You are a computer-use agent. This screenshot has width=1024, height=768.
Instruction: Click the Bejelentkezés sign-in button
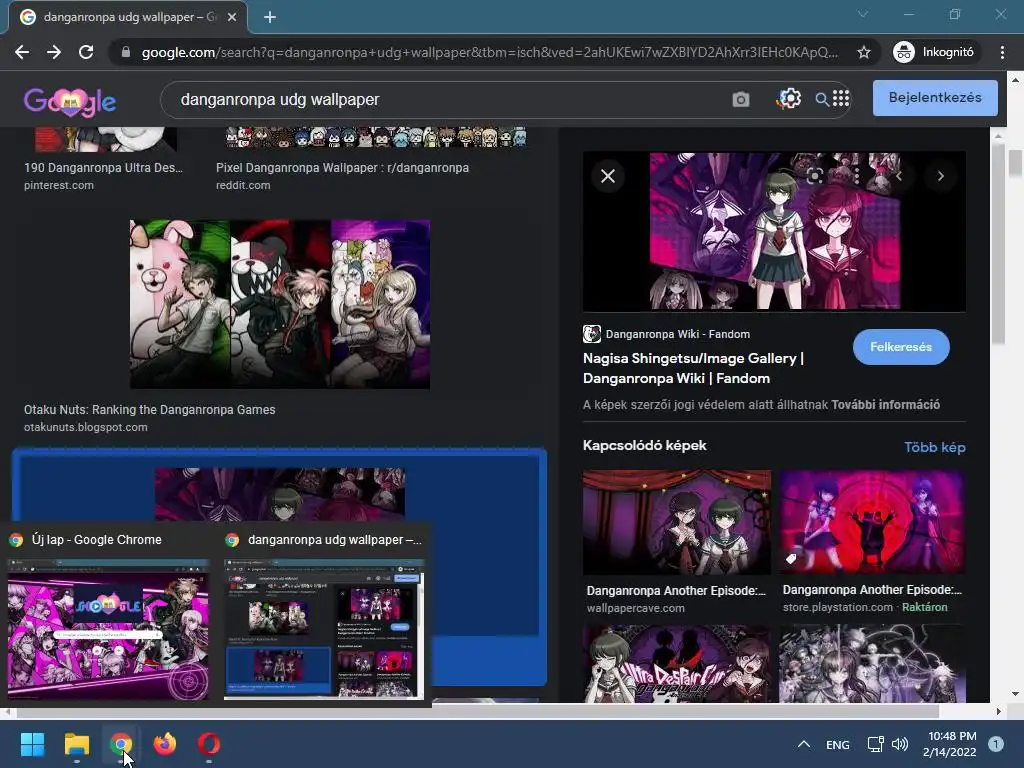click(x=935, y=98)
